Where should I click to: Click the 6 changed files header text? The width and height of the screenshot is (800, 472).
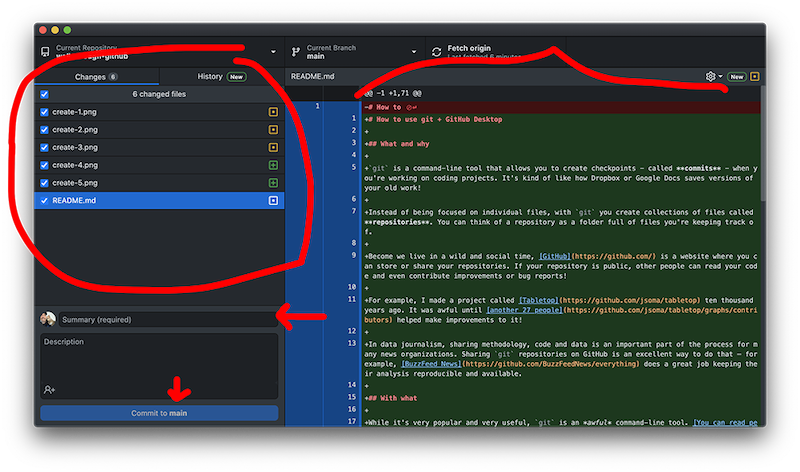[159, 94]
